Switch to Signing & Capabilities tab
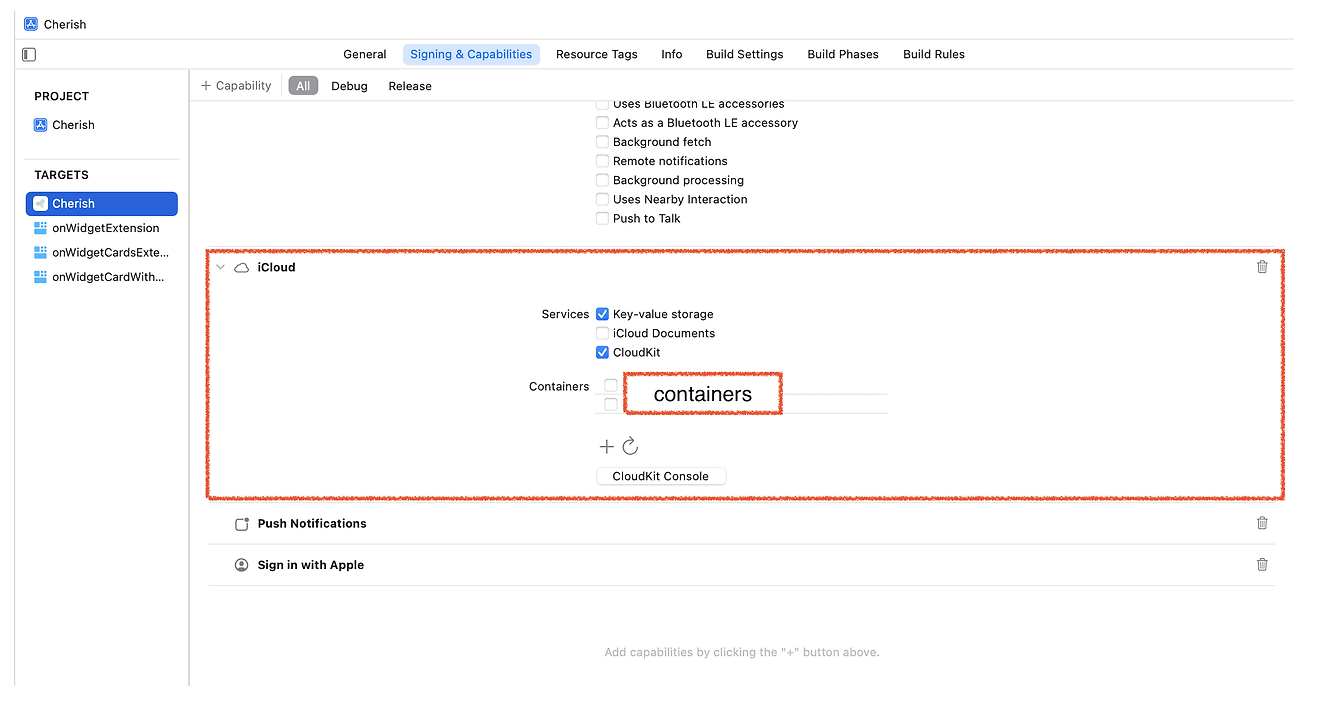1330x702 pixels. (471, 54)
